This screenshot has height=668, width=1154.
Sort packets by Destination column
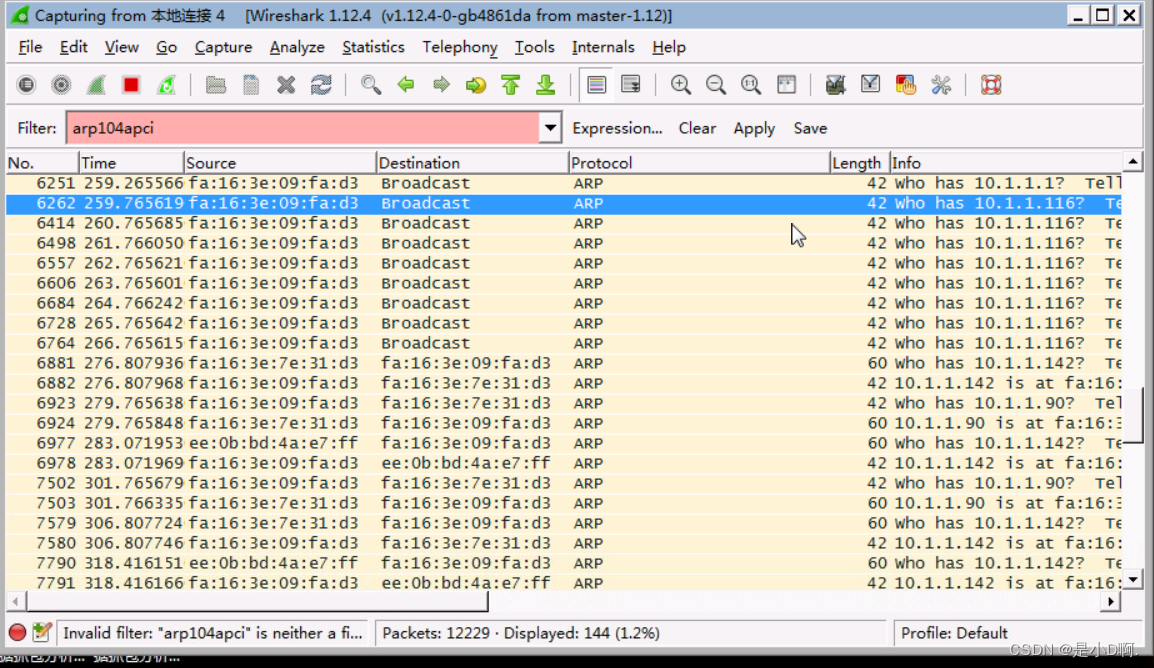472,163
